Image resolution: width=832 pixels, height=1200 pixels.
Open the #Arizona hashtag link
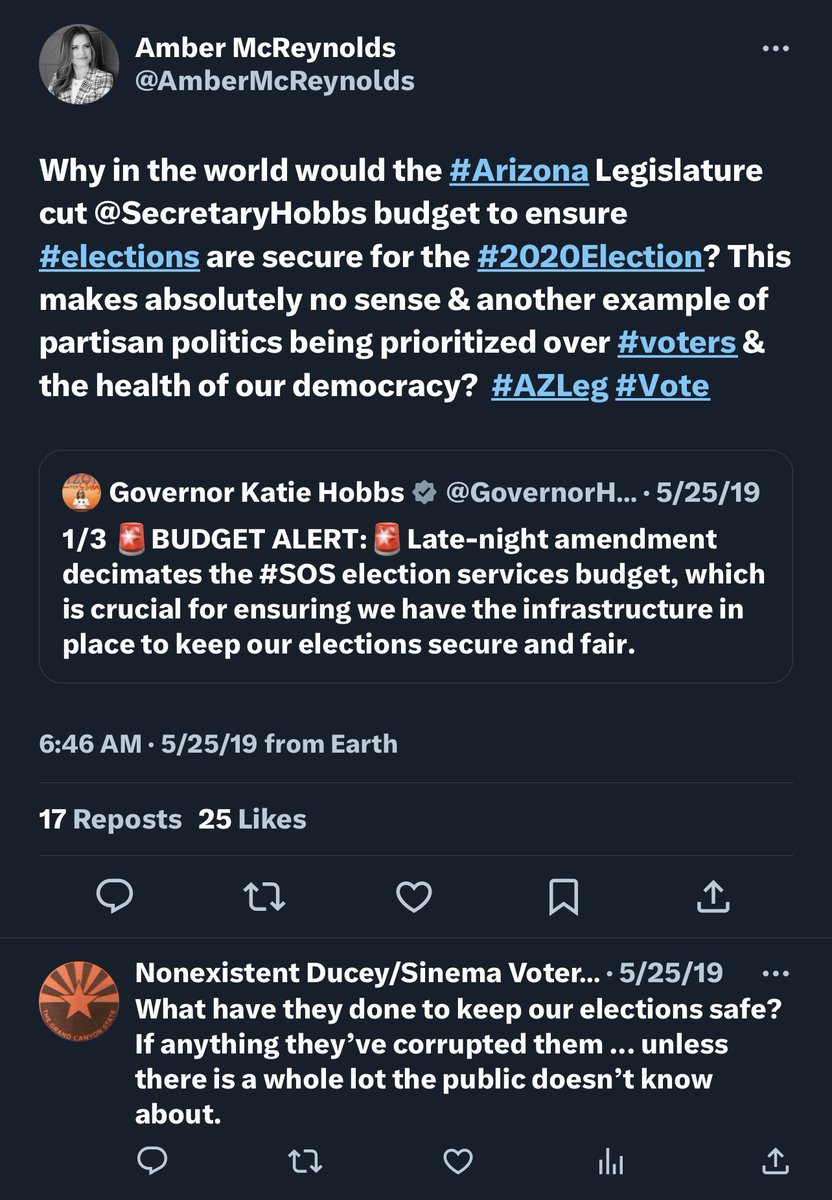519,170
